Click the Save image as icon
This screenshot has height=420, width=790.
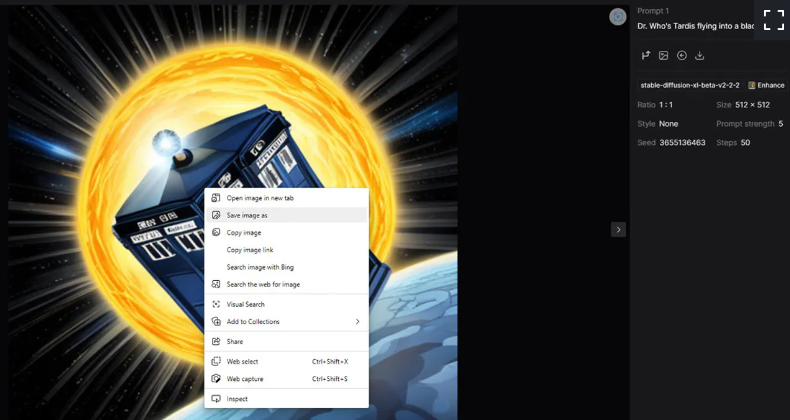pos(216,215)
